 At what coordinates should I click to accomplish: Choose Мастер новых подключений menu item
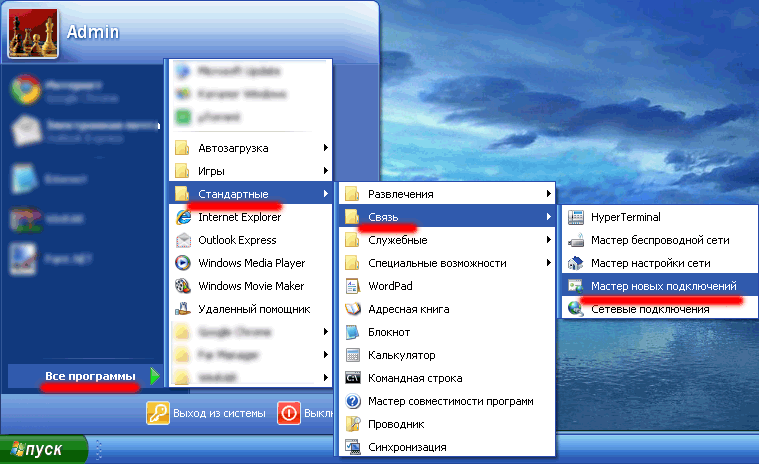660,286
